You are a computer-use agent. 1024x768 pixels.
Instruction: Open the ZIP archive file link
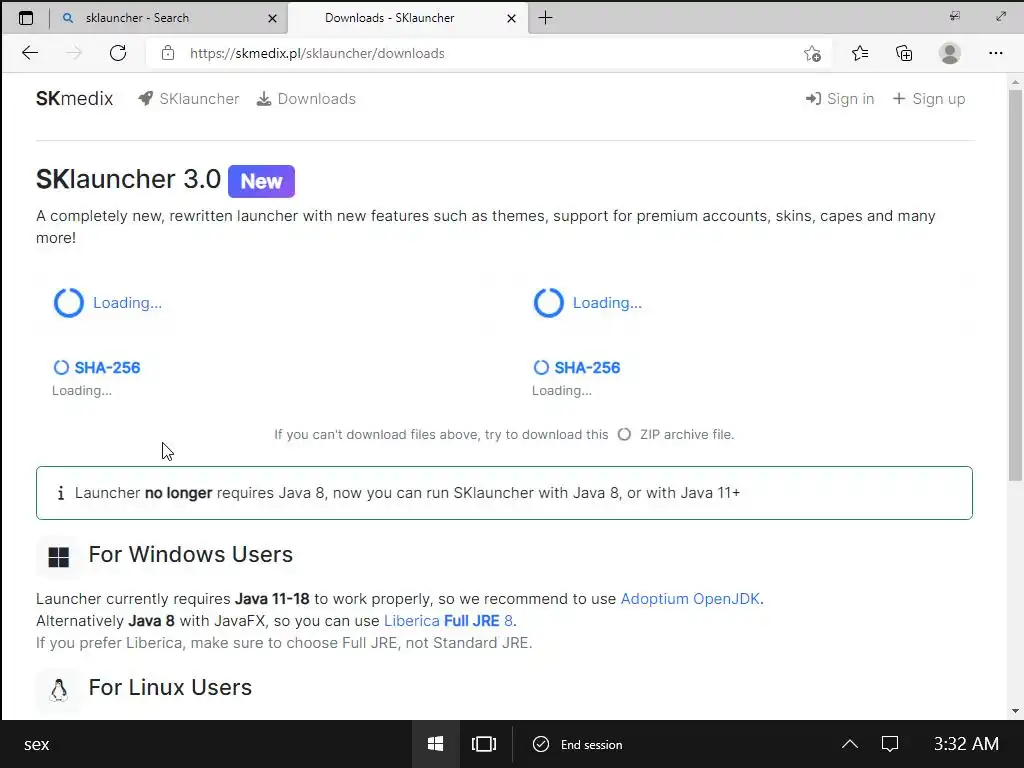click(676, 434)
